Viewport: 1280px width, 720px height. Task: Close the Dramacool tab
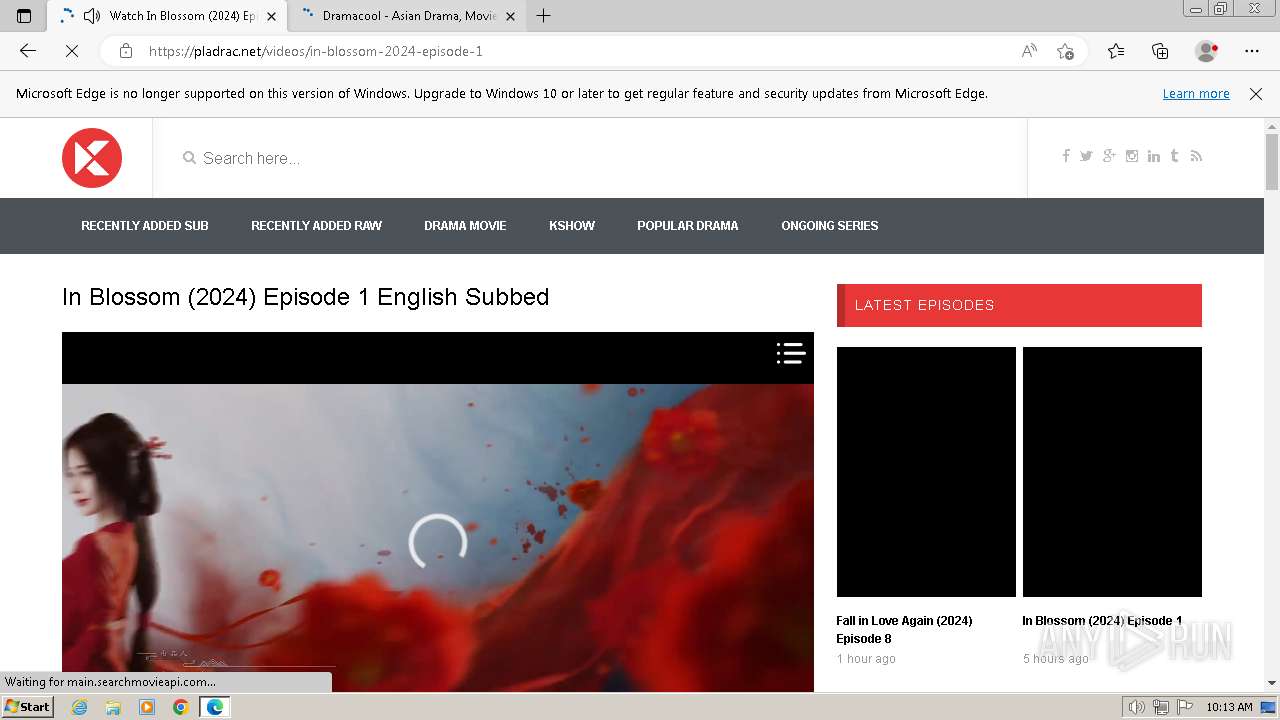(511, 16)
